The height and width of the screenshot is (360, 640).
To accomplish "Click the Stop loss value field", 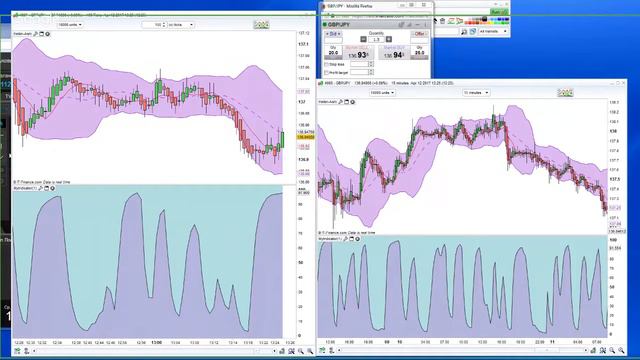I will click(x=360, y=64).
